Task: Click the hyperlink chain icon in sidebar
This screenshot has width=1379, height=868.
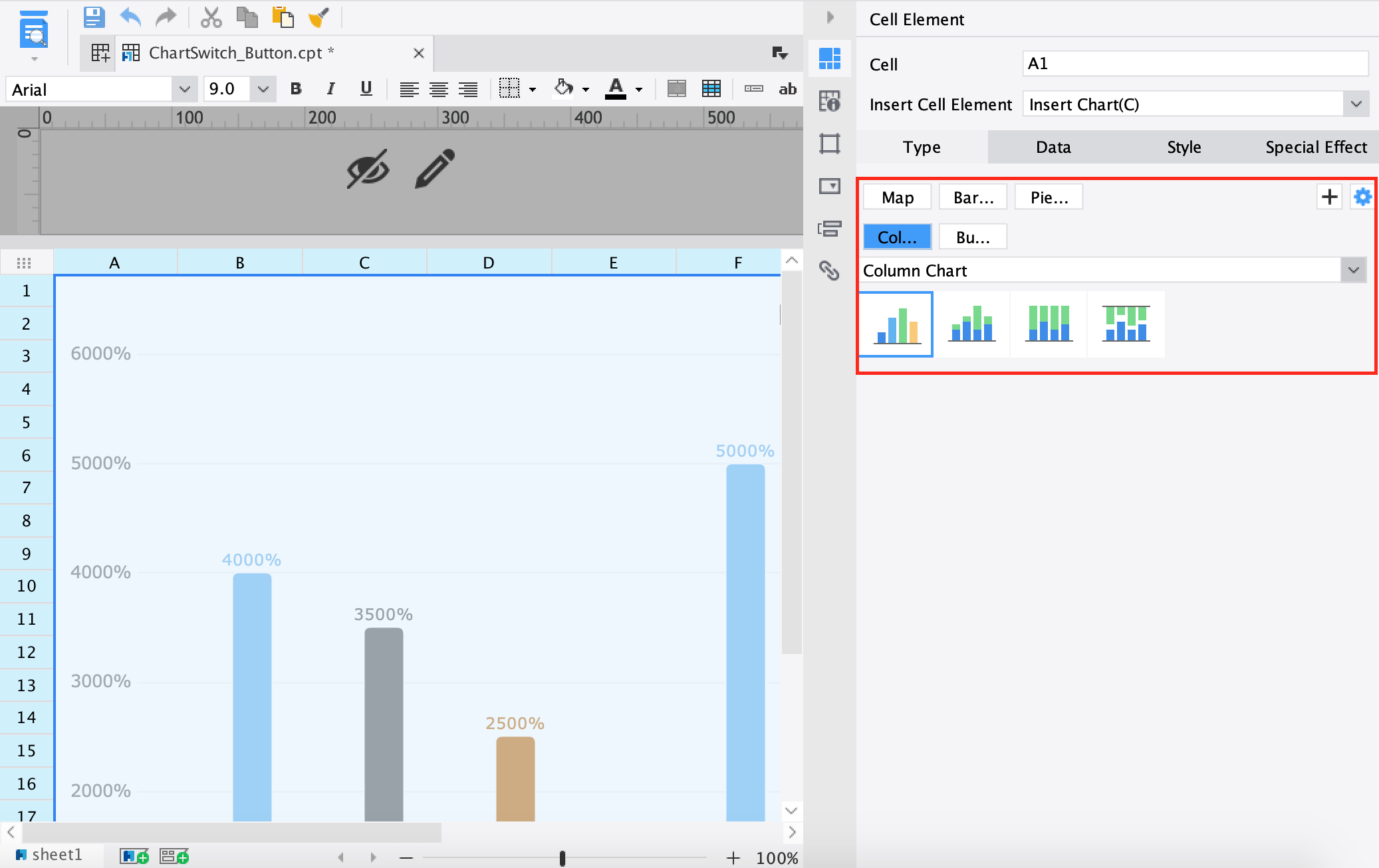Action: point(829,270)
